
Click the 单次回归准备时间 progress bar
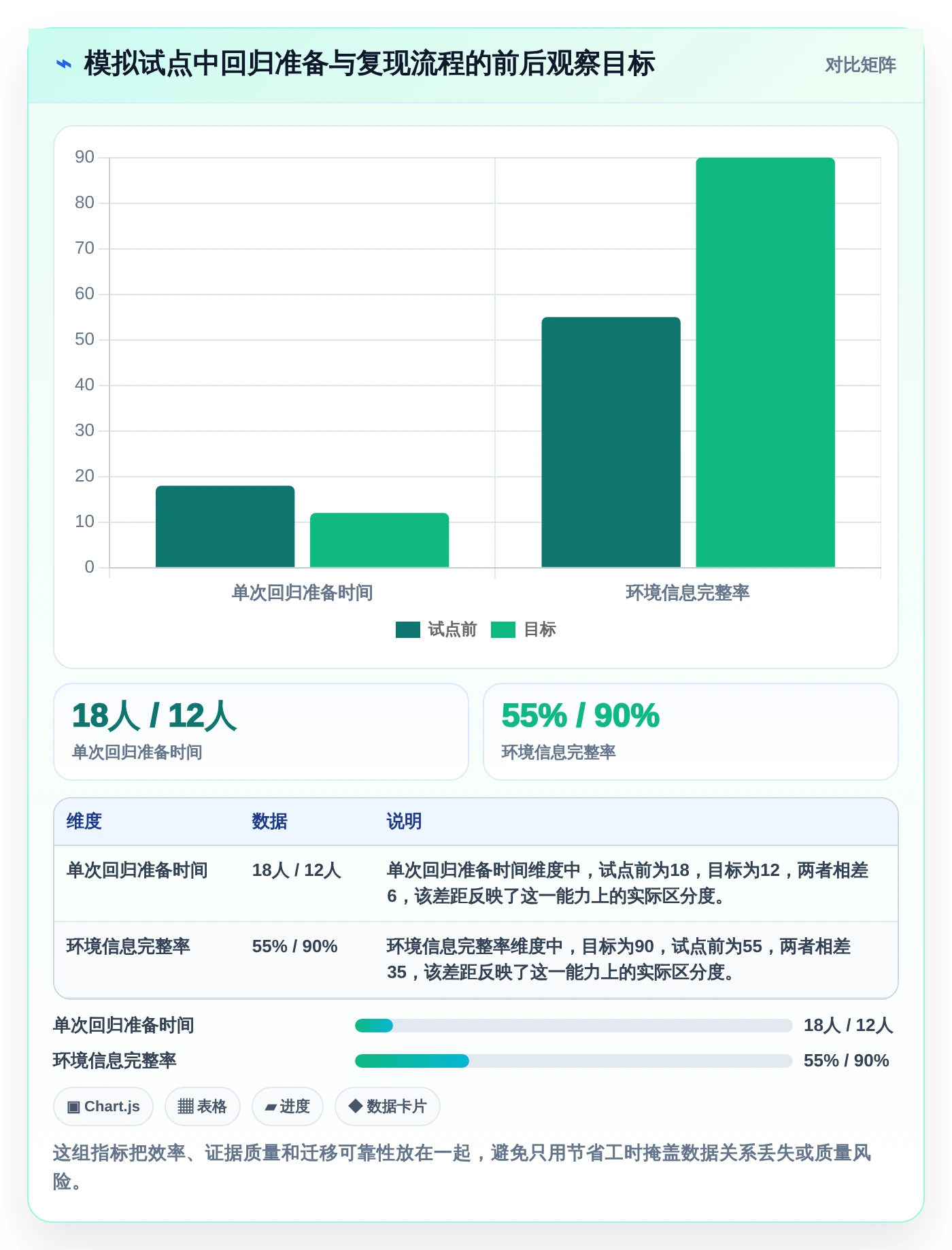573,1026
